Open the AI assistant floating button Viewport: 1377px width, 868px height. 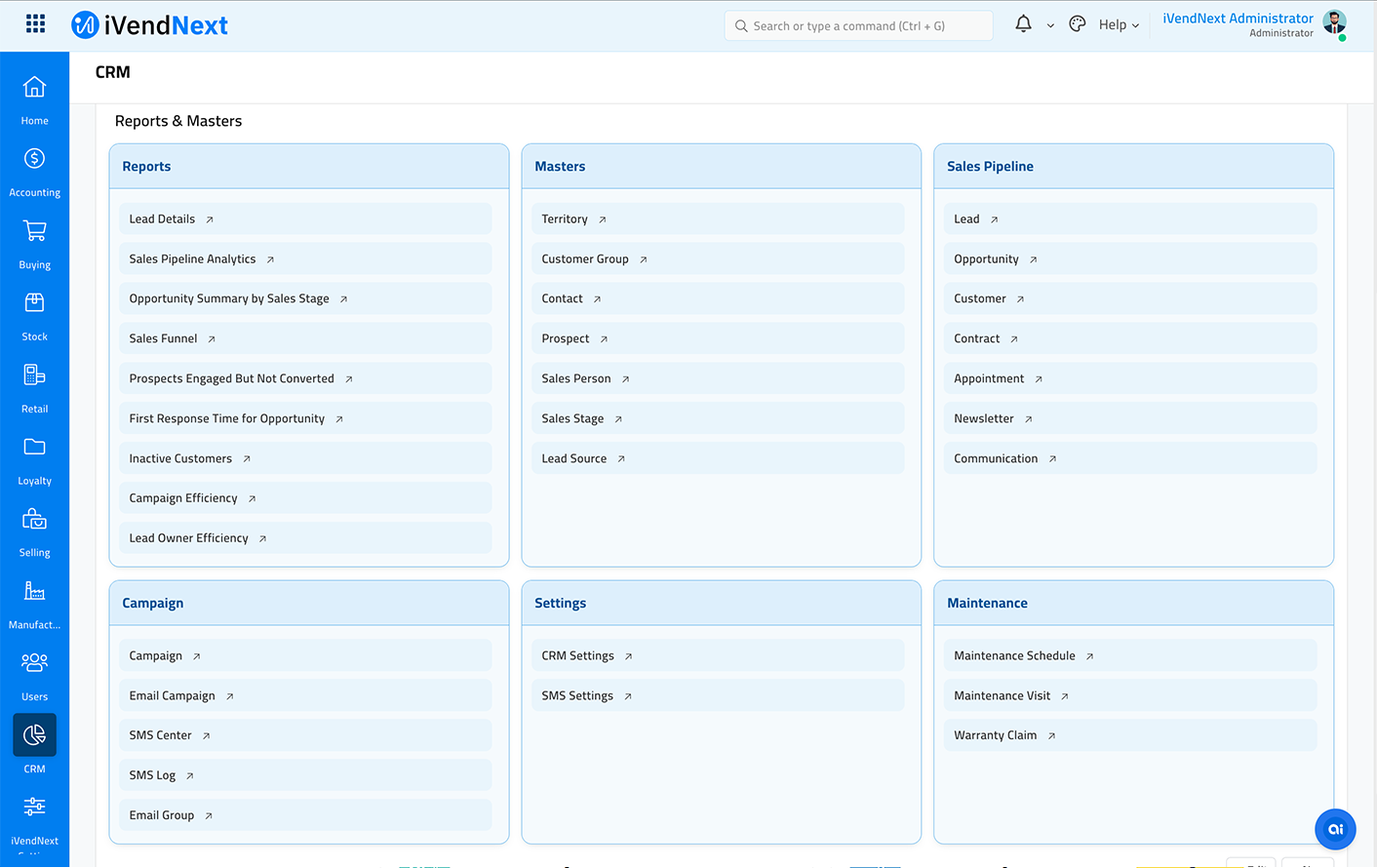pos(1334,829)
